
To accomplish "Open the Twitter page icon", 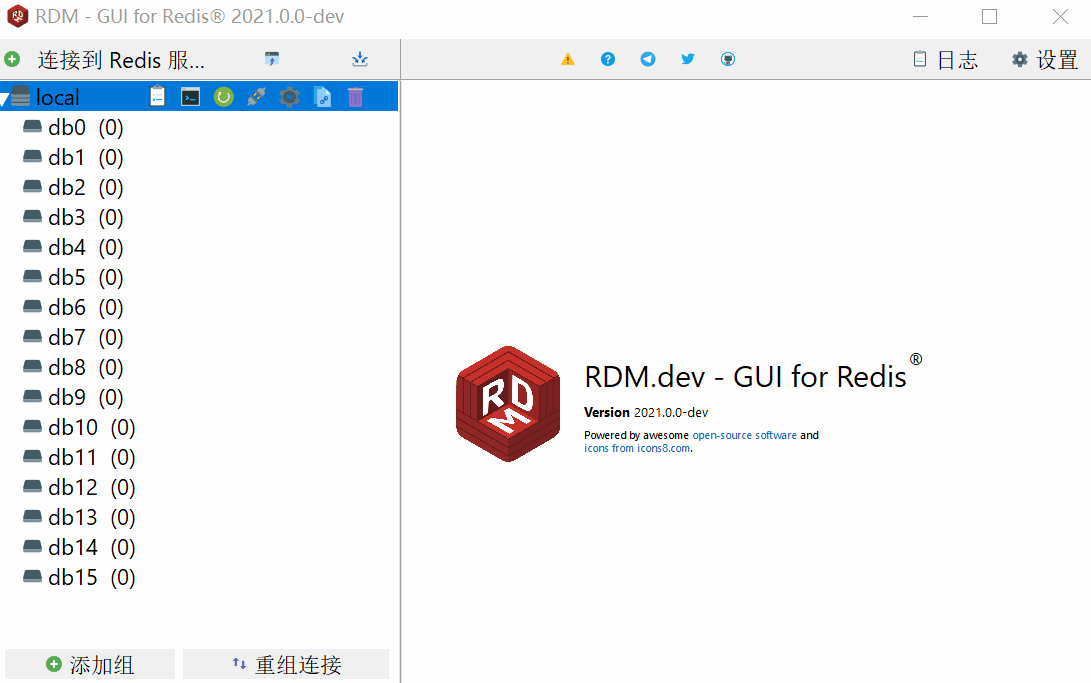I will pos(688,59).
